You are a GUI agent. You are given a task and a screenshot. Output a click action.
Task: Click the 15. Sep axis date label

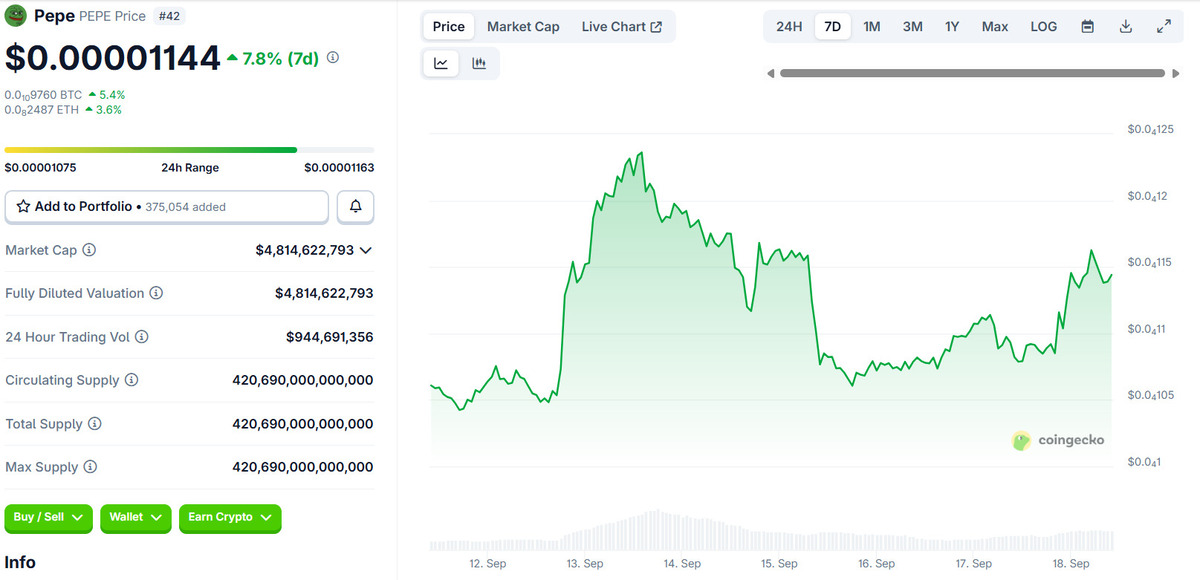click(780, 564)
